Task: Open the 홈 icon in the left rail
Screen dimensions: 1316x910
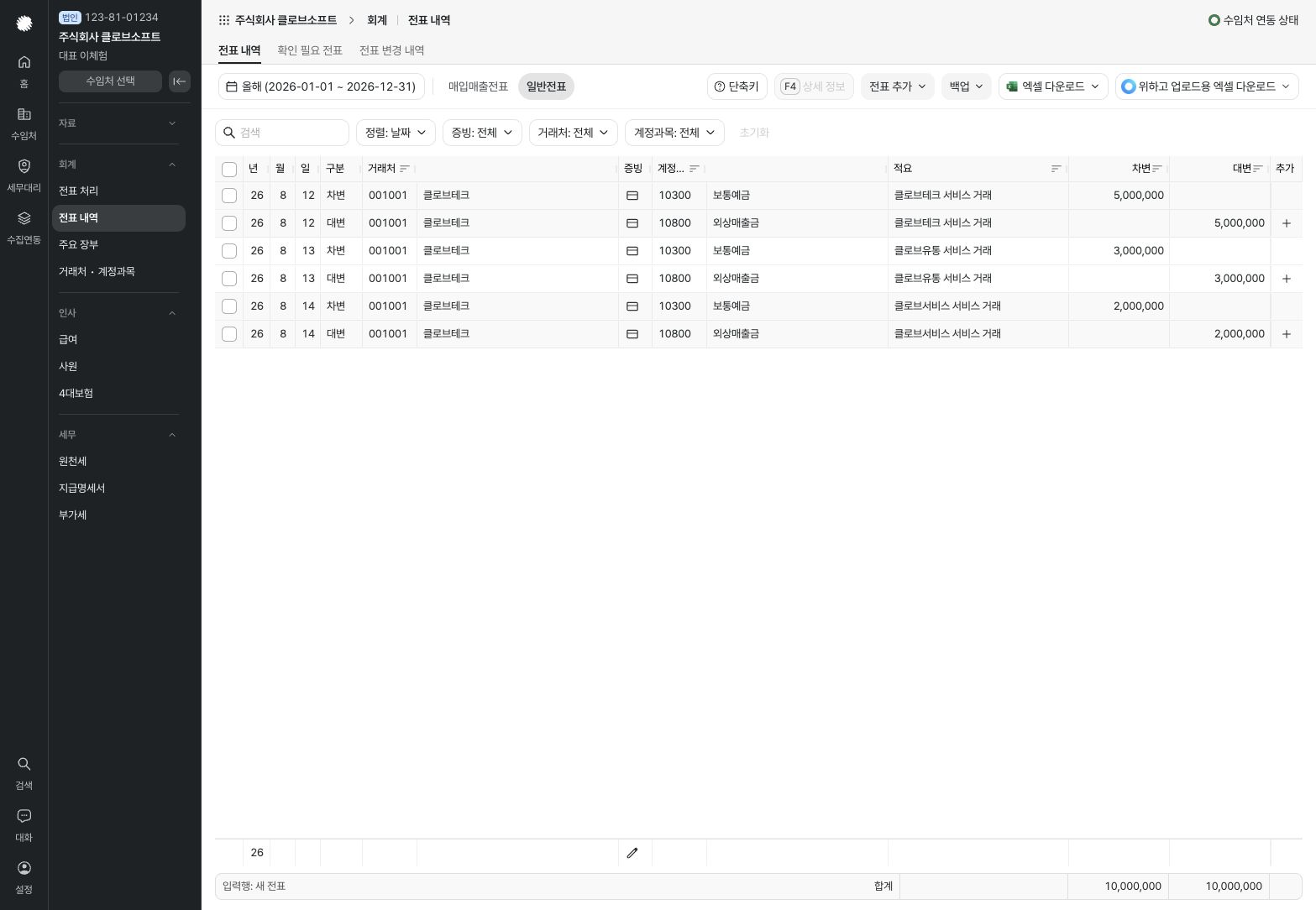Action: pos(24,71)
